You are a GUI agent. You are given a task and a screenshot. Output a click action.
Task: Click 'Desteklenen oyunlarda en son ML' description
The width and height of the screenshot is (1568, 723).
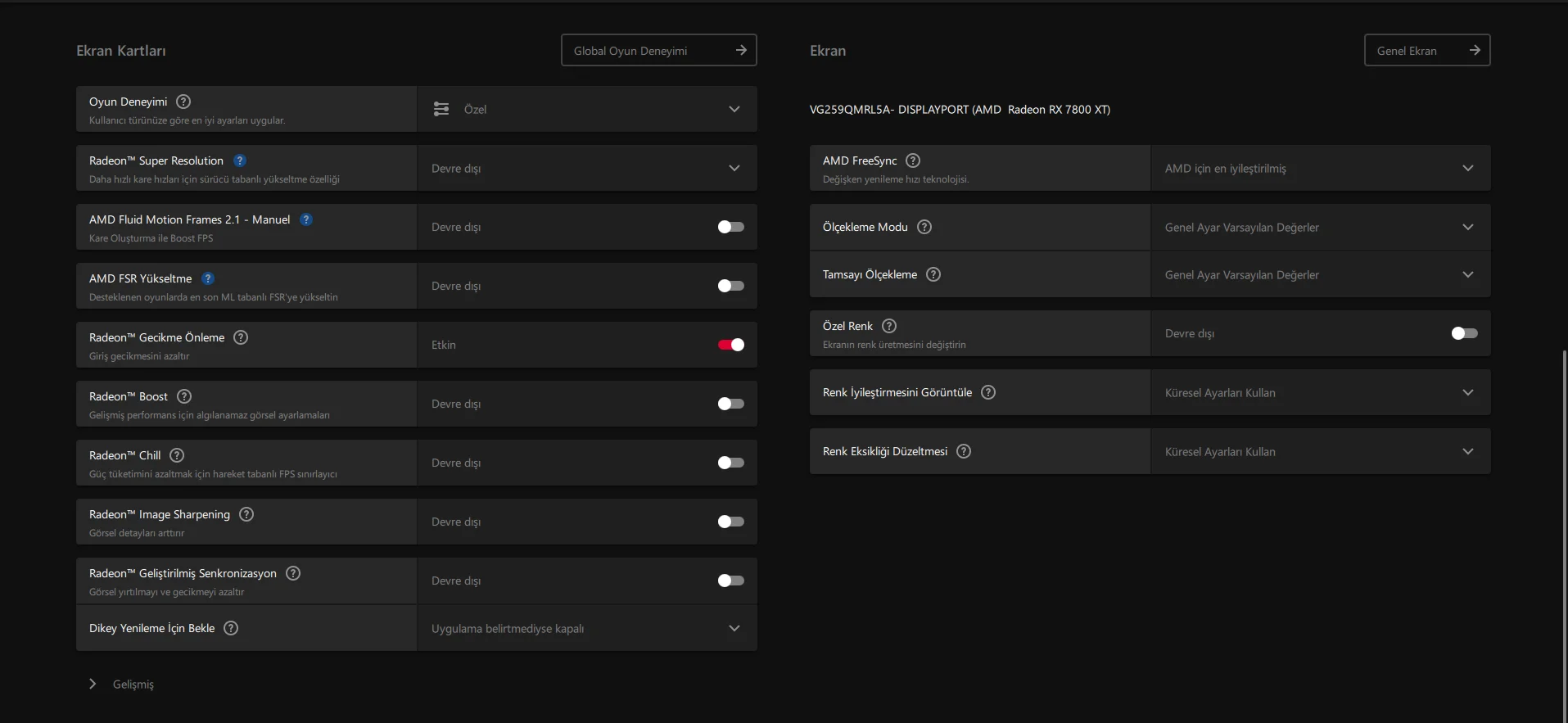(x=214, y=297)
